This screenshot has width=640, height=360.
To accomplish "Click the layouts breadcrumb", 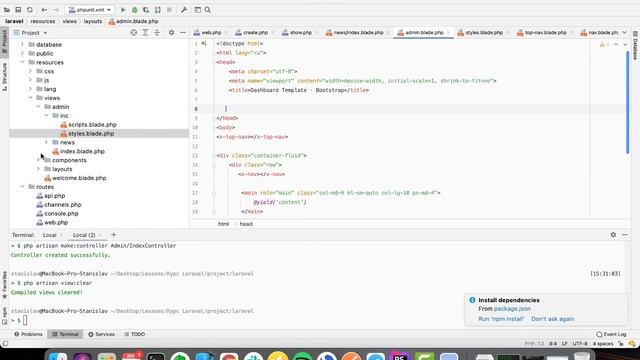I will coord(93,21).
